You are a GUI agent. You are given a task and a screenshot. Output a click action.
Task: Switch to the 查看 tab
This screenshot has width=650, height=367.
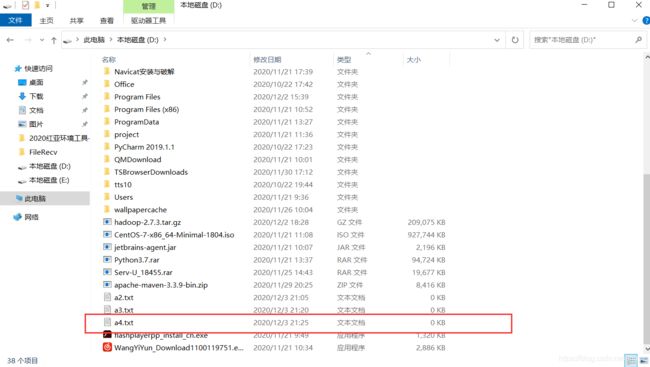107,20
